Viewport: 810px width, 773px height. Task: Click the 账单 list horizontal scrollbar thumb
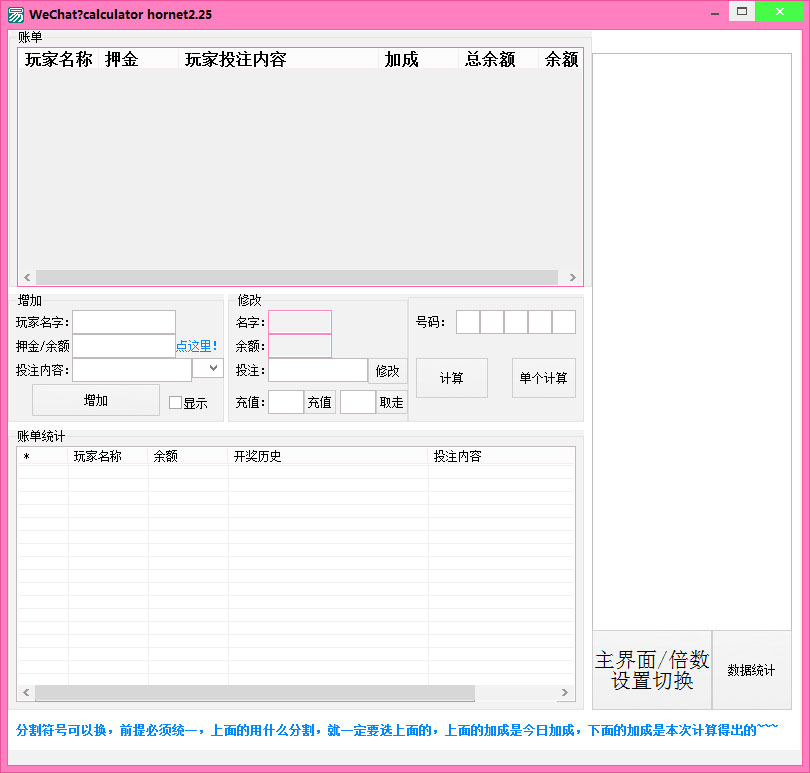pyautogui.click(x=297, y=277)
